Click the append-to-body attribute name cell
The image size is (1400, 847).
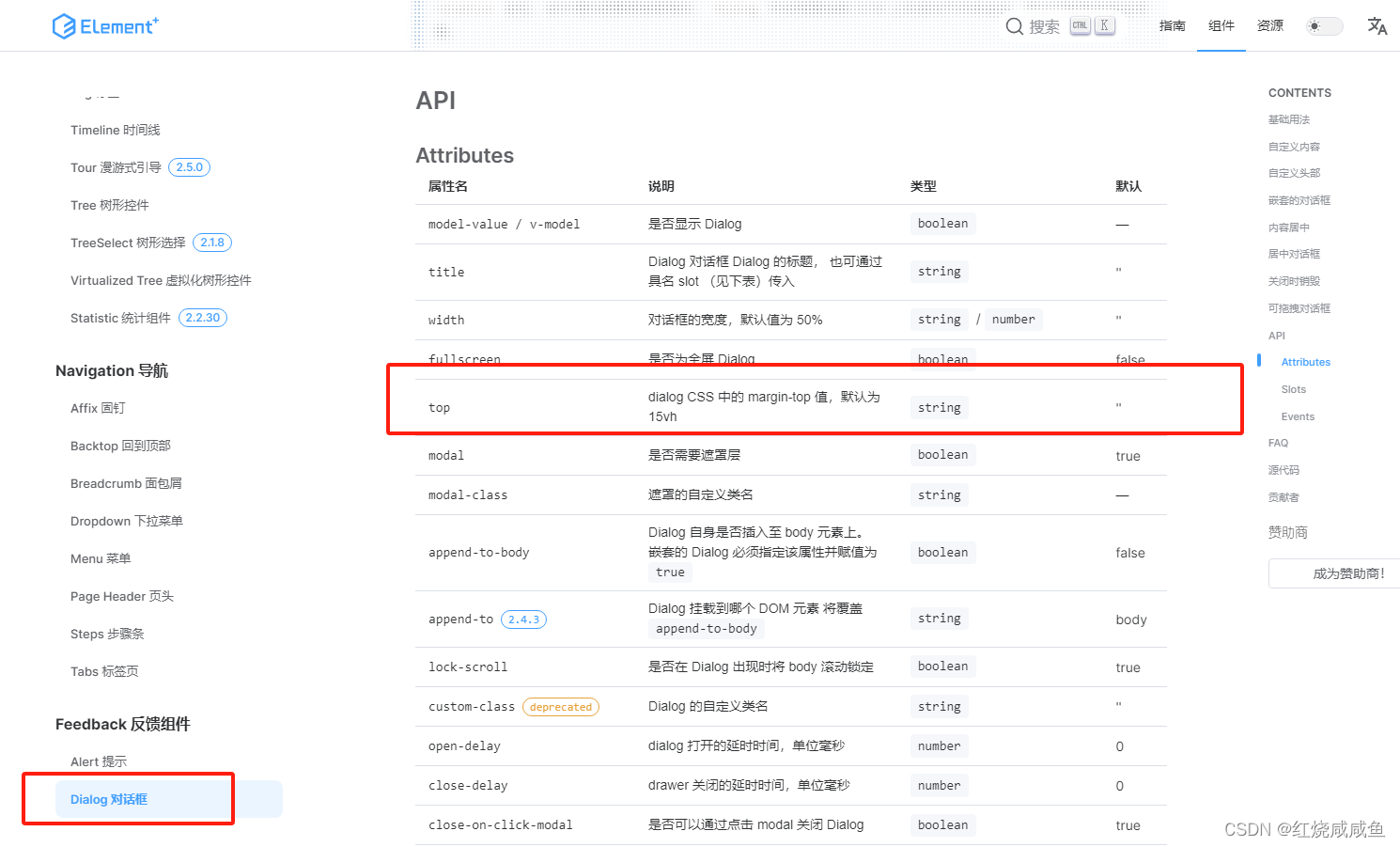479,552
